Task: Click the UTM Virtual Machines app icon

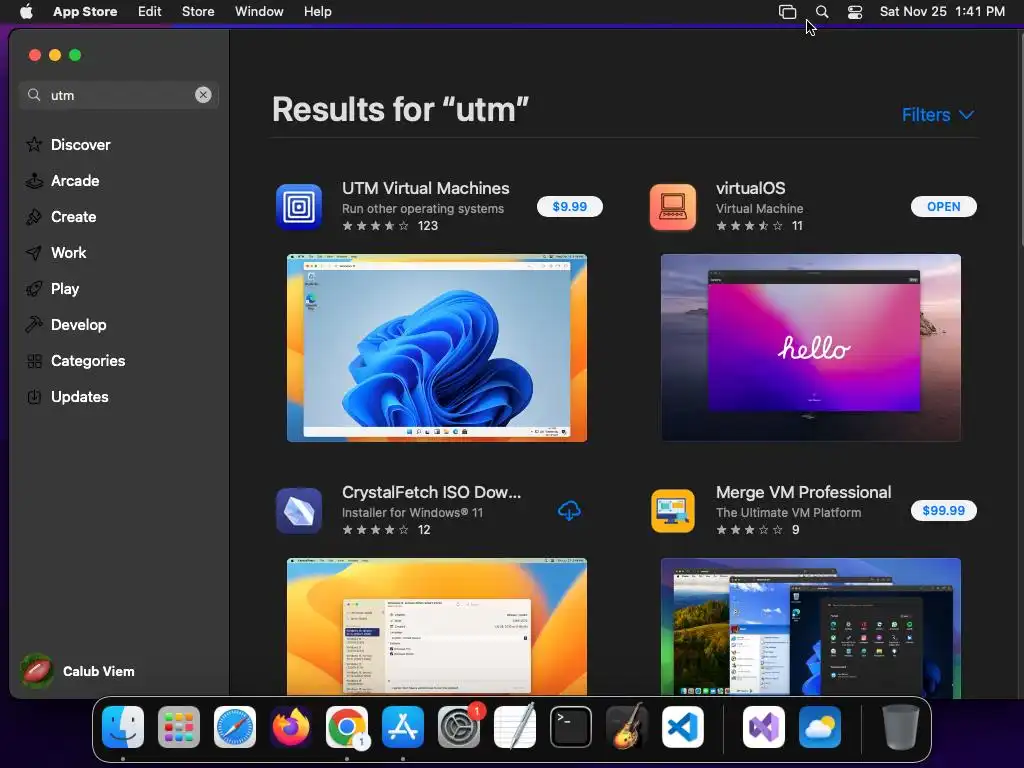Action: click(x=299, y=207)
